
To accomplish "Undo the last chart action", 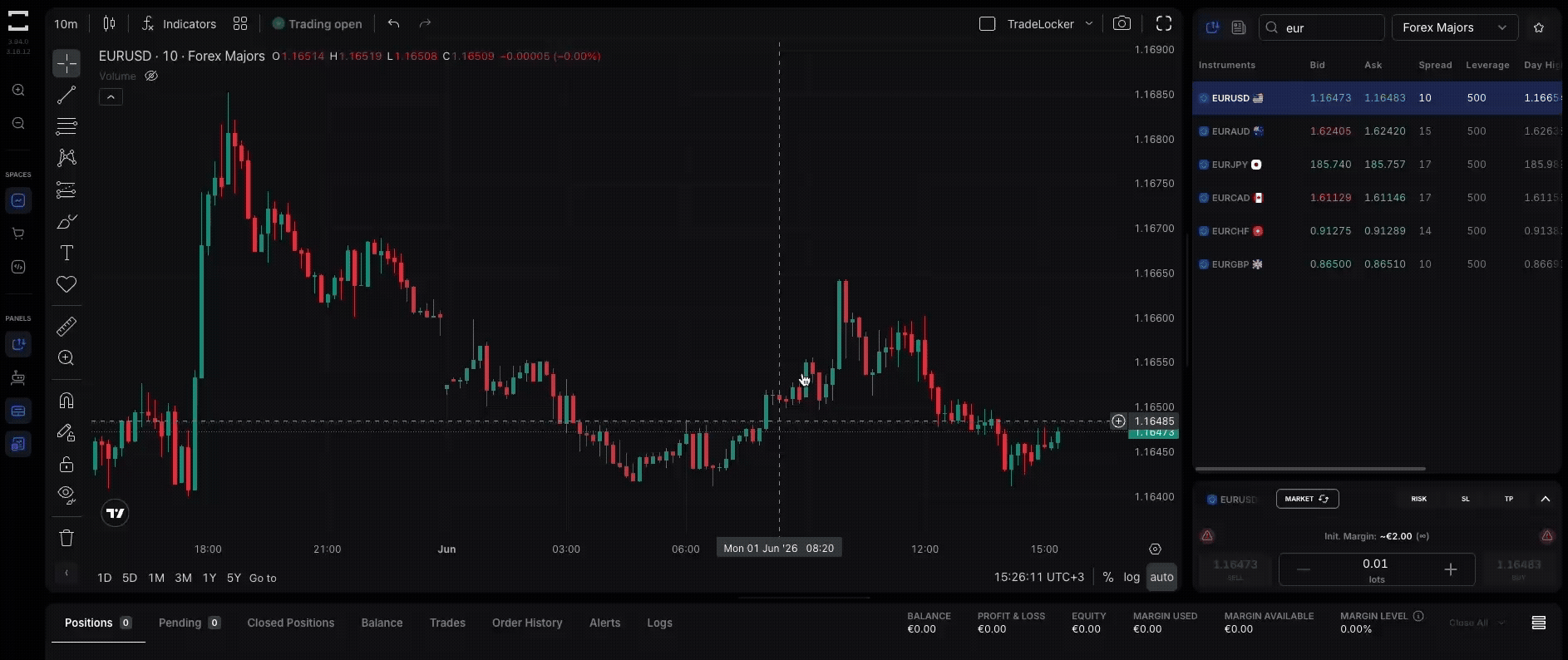I will pyautogui.click(x=393, y=23).
